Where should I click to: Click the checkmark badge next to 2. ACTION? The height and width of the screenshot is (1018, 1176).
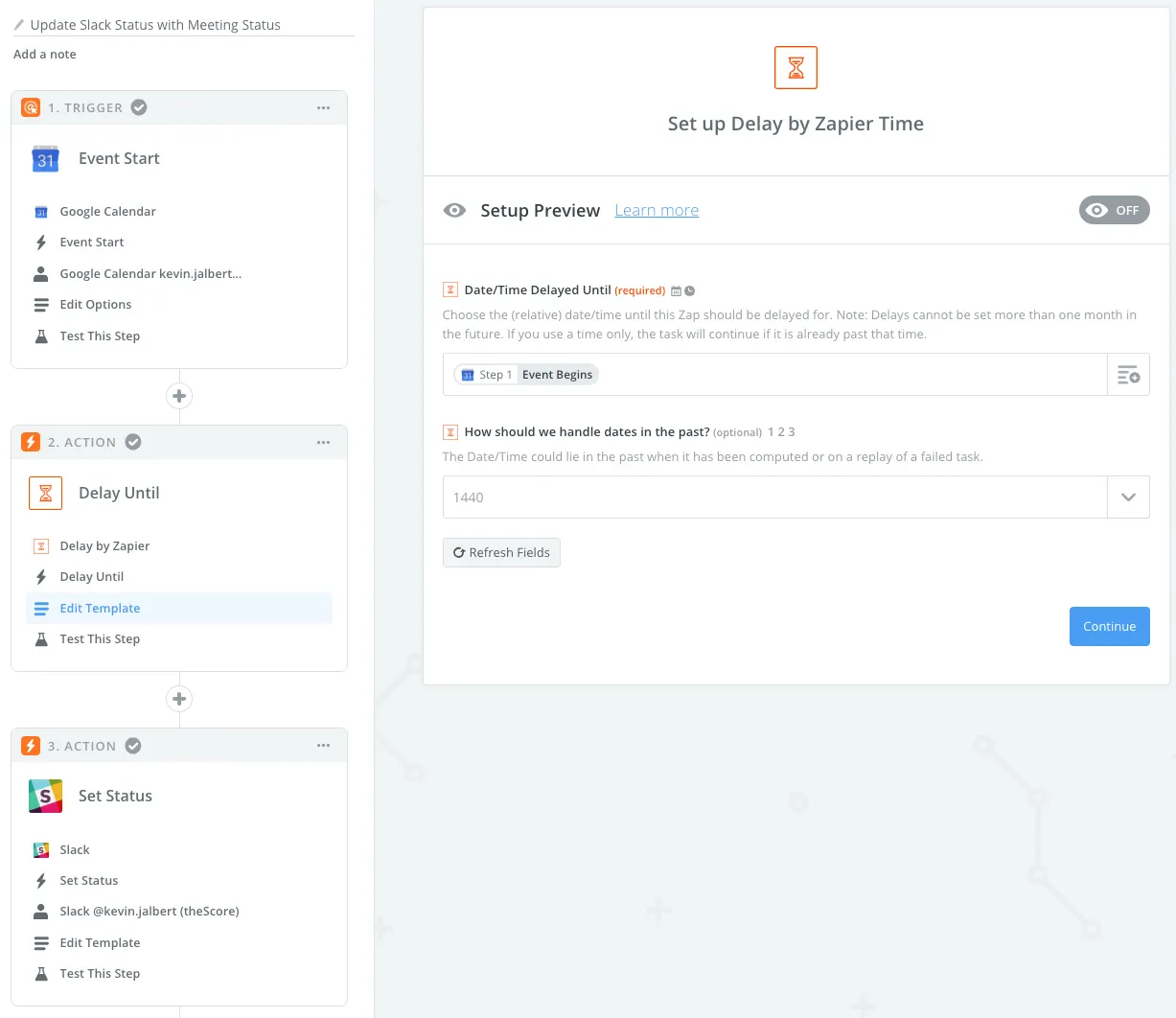point(133,442)
